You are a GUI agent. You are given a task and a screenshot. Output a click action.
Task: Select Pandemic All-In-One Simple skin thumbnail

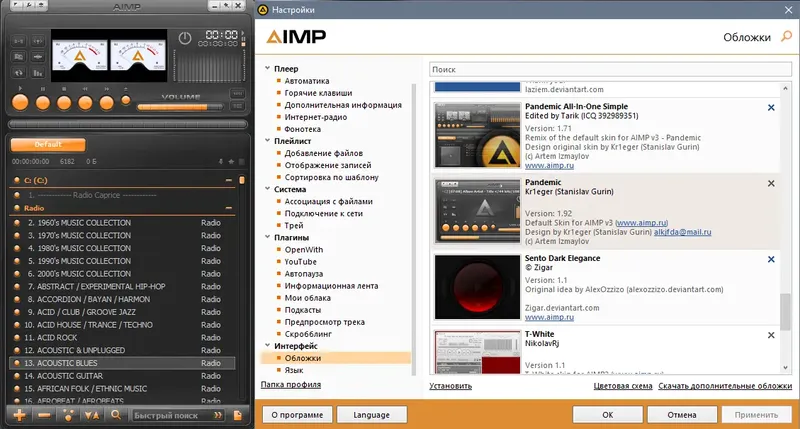tap(477, 135)
